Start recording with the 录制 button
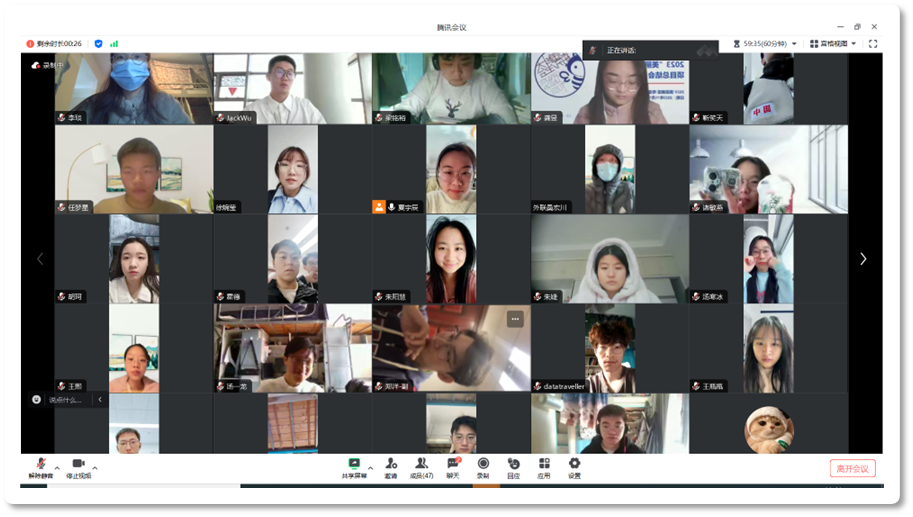The image size is (913, 517). point(483,467)
